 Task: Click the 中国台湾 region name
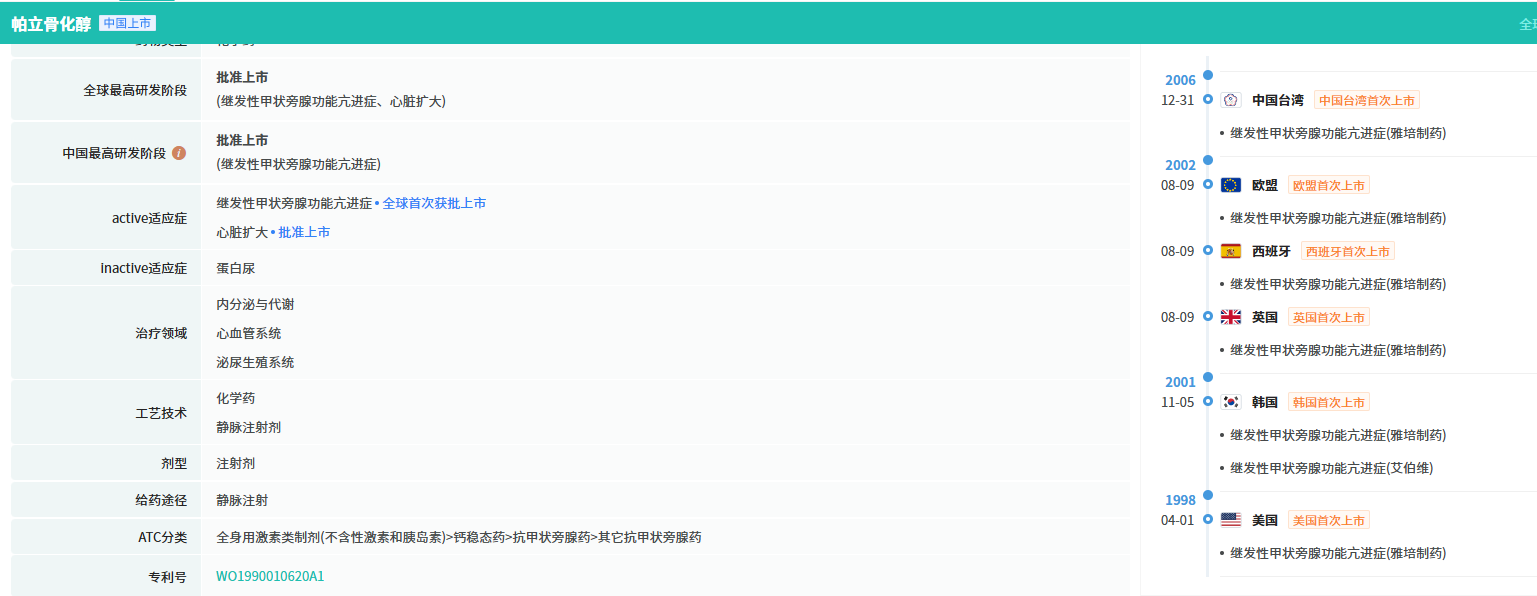click(1278, 100)
